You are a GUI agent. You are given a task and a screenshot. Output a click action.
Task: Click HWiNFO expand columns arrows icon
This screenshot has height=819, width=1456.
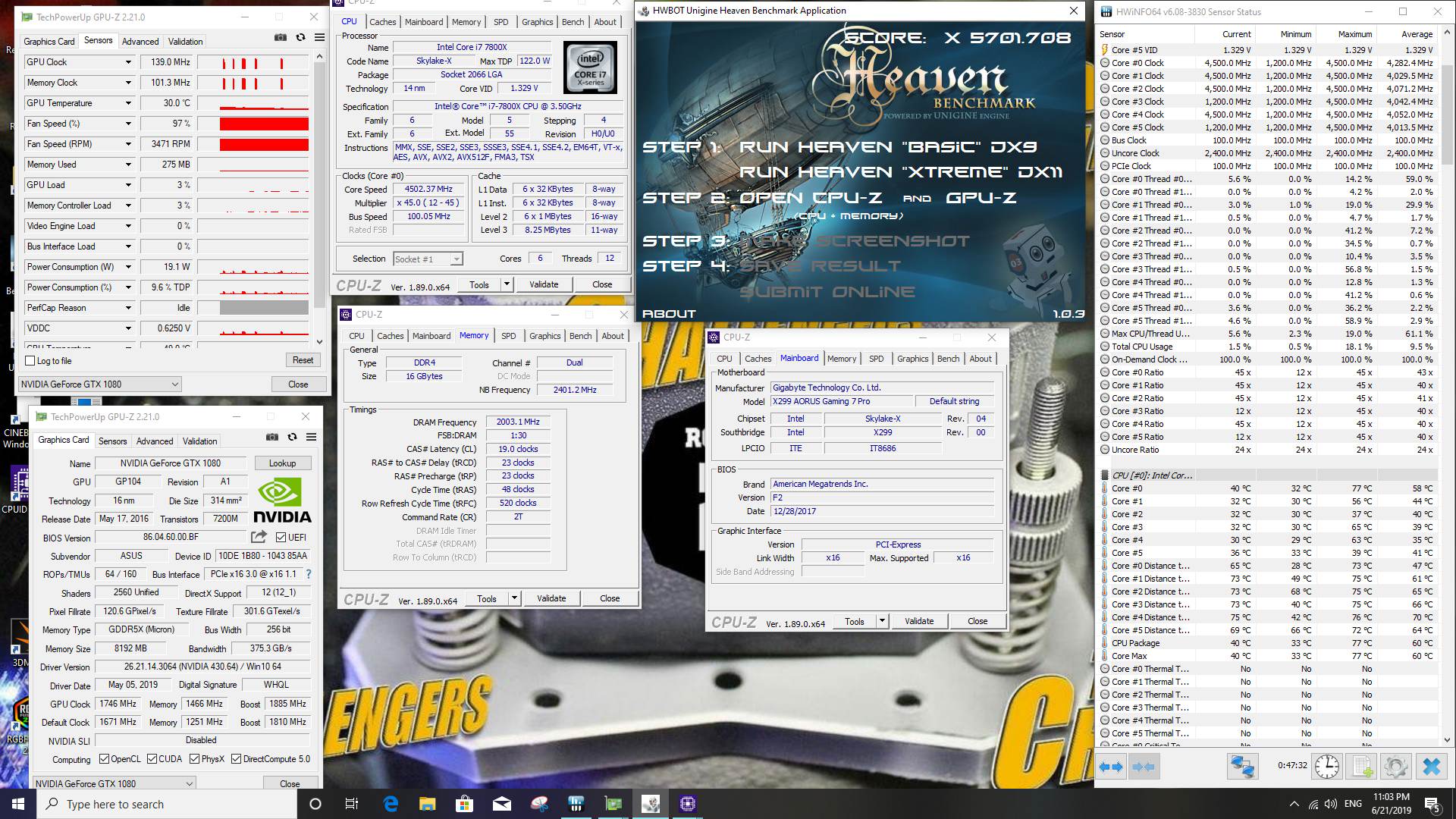tap(1112, 767)
